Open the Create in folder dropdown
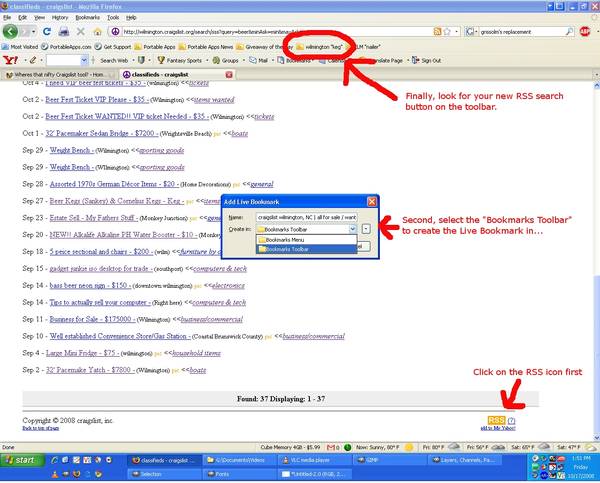This screenshot has height=483, width=600. [x=352, y=229]
